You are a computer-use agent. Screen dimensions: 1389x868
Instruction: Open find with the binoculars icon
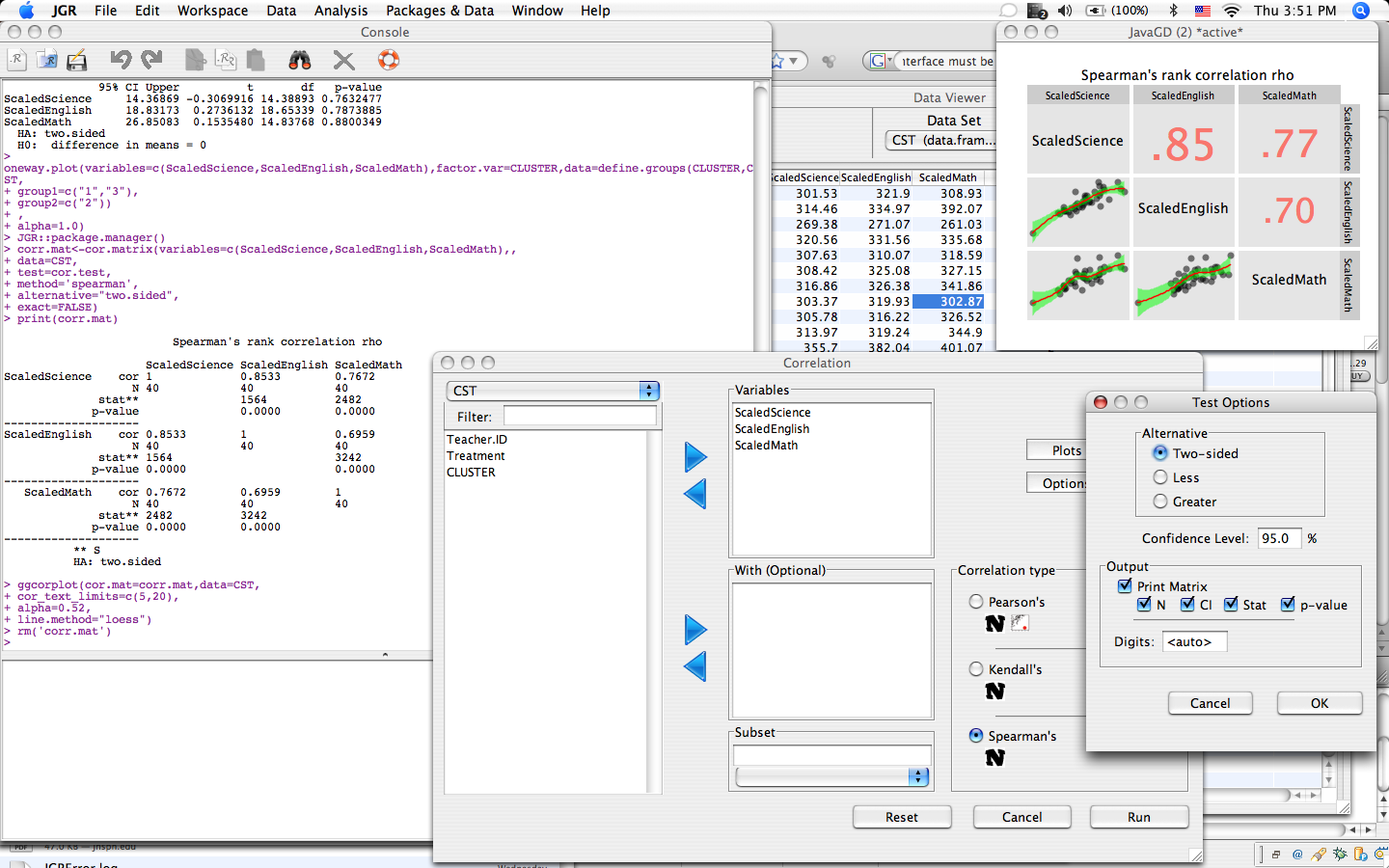[x=300, y=60]
